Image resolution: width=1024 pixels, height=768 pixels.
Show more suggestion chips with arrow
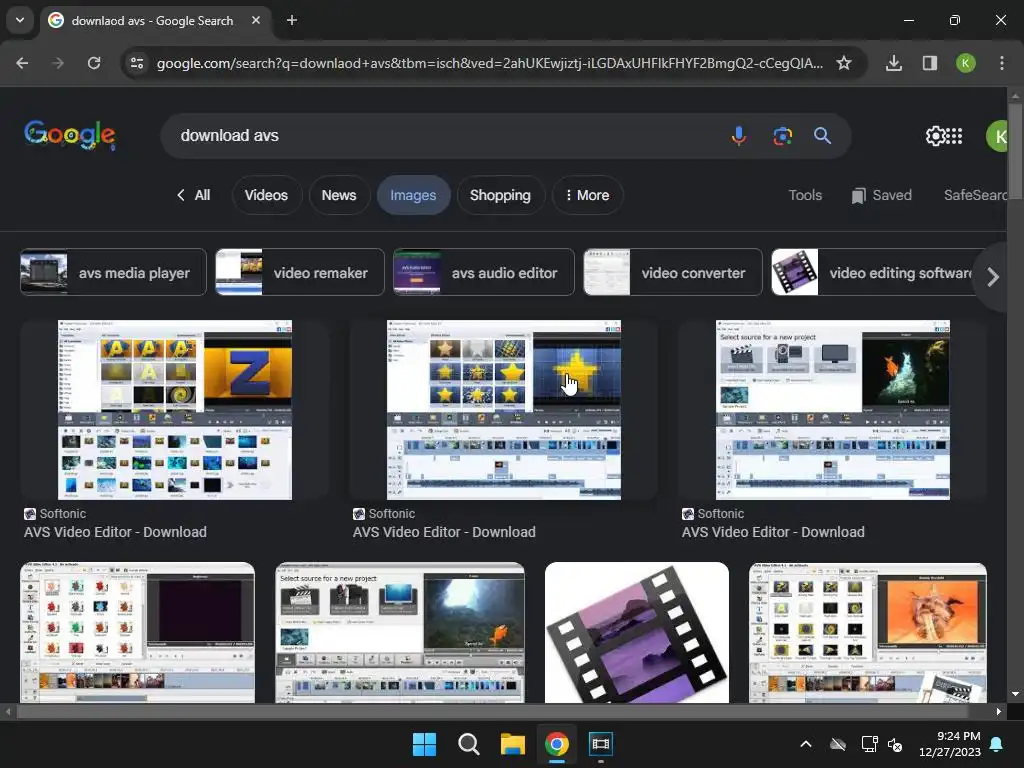point(993,277)
